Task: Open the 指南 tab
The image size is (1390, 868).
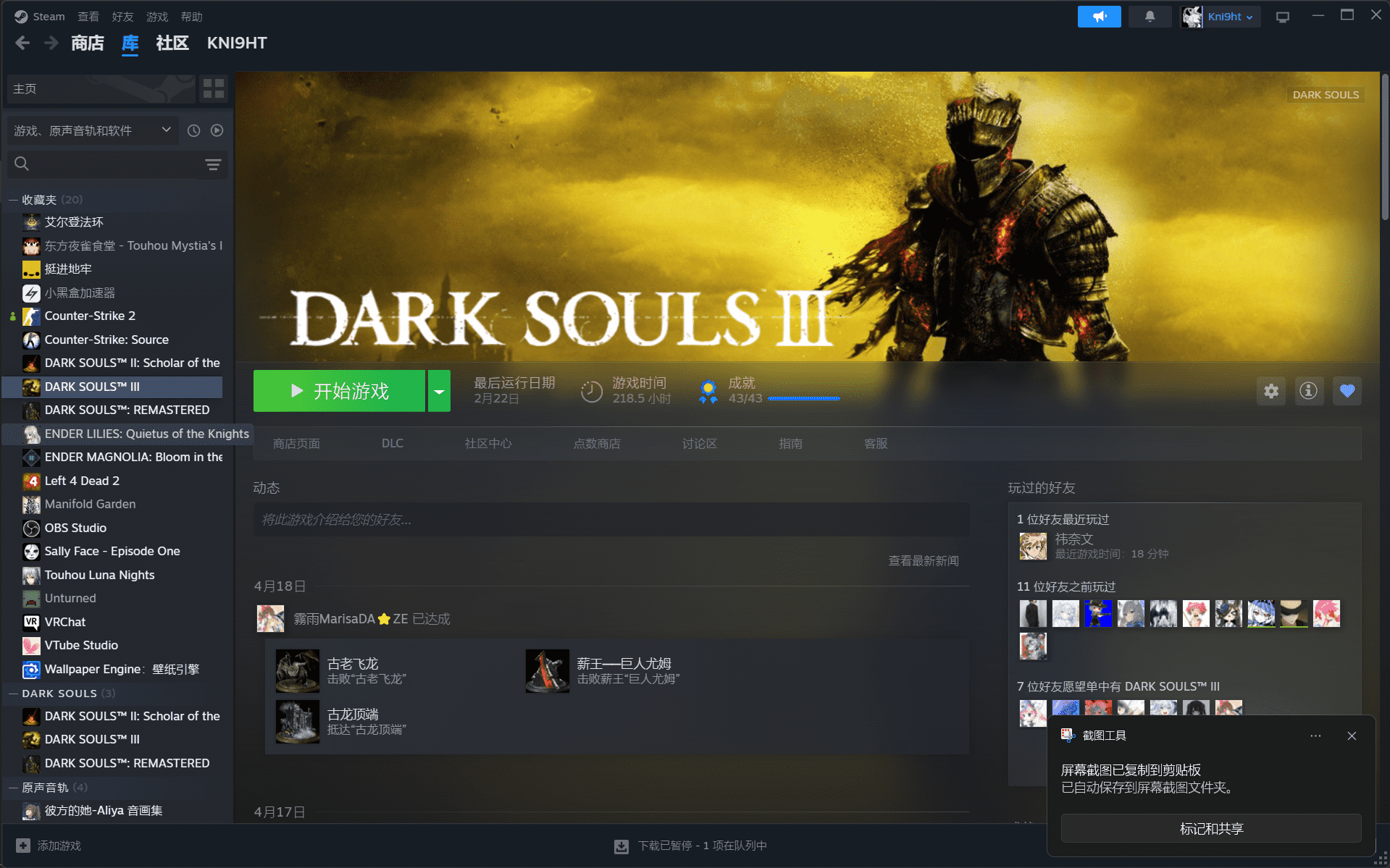Action: coord(790,444)
